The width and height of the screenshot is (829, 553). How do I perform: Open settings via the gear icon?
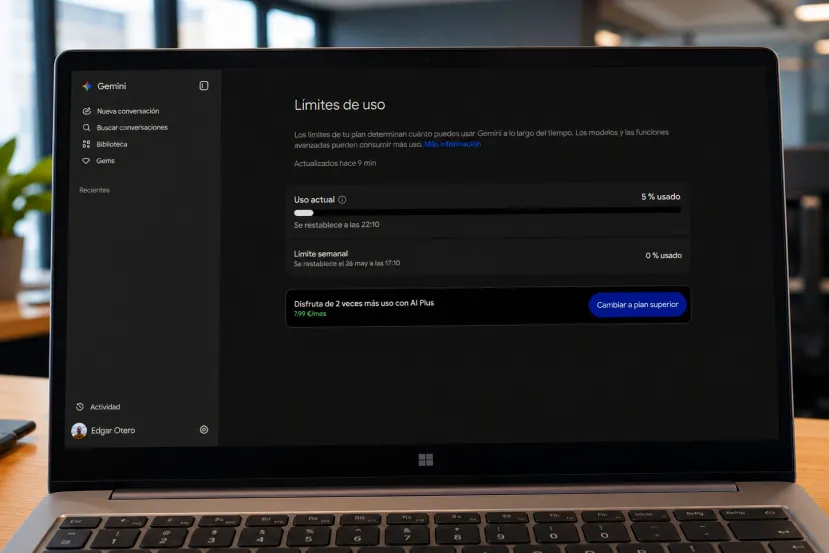(204, 429)
